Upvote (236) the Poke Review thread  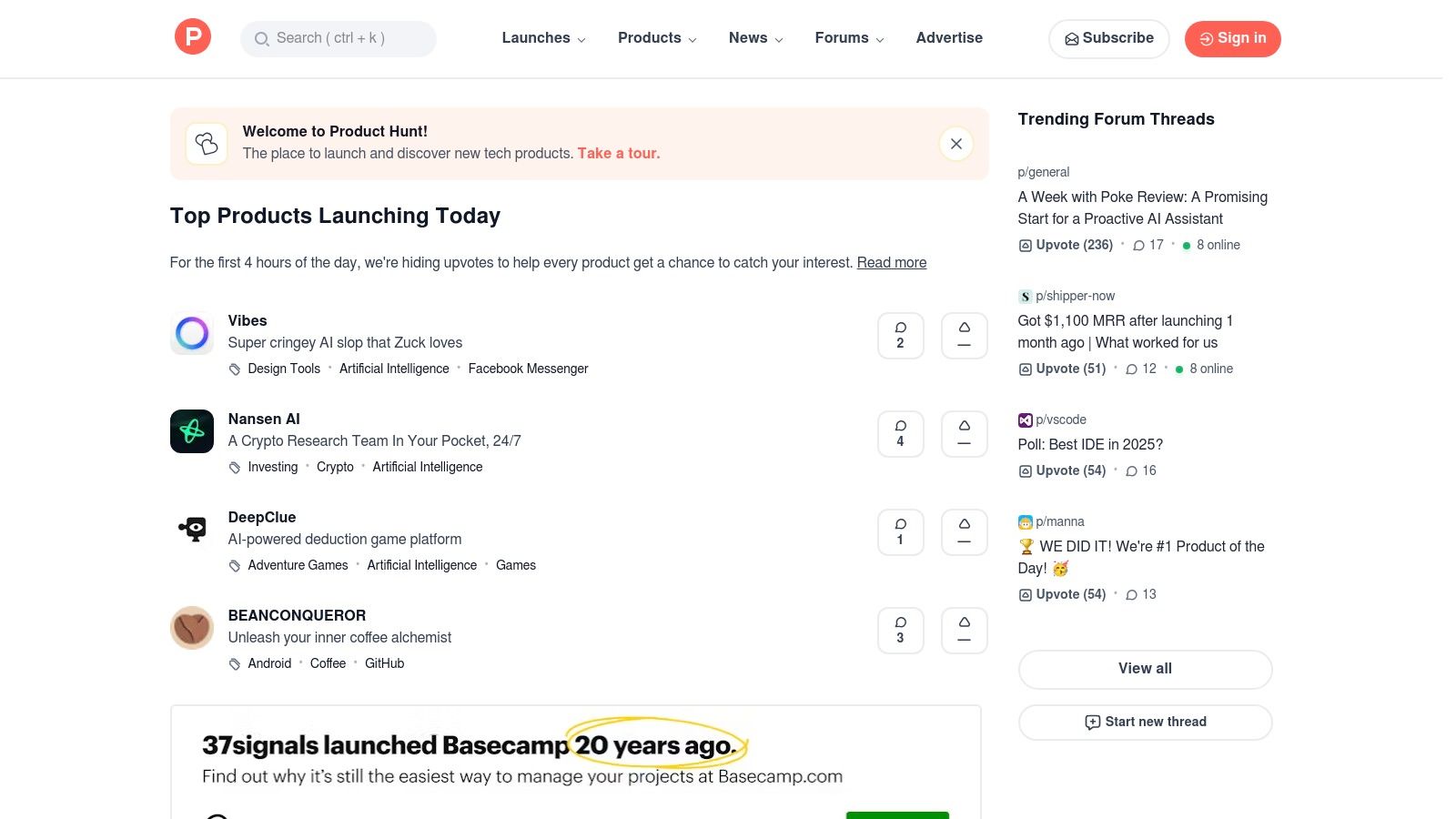1066,245
